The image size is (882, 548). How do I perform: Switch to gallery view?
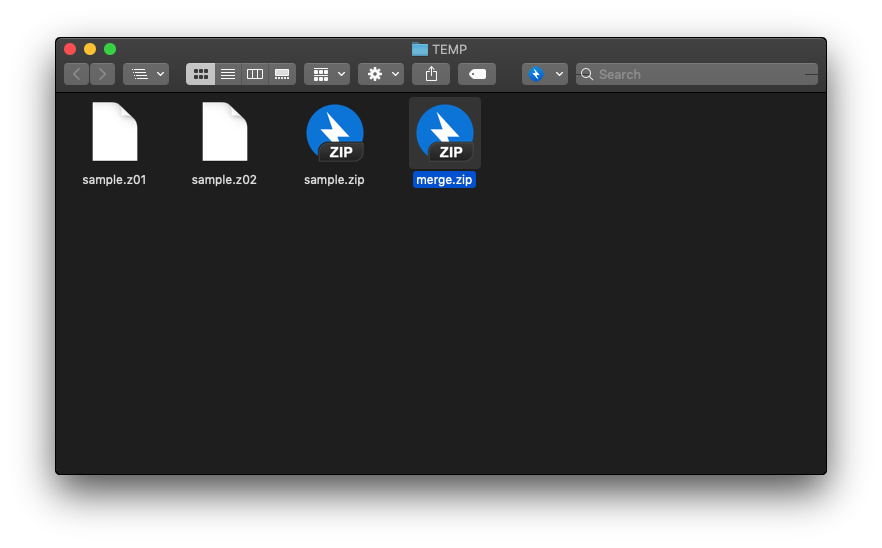point(282,74)
